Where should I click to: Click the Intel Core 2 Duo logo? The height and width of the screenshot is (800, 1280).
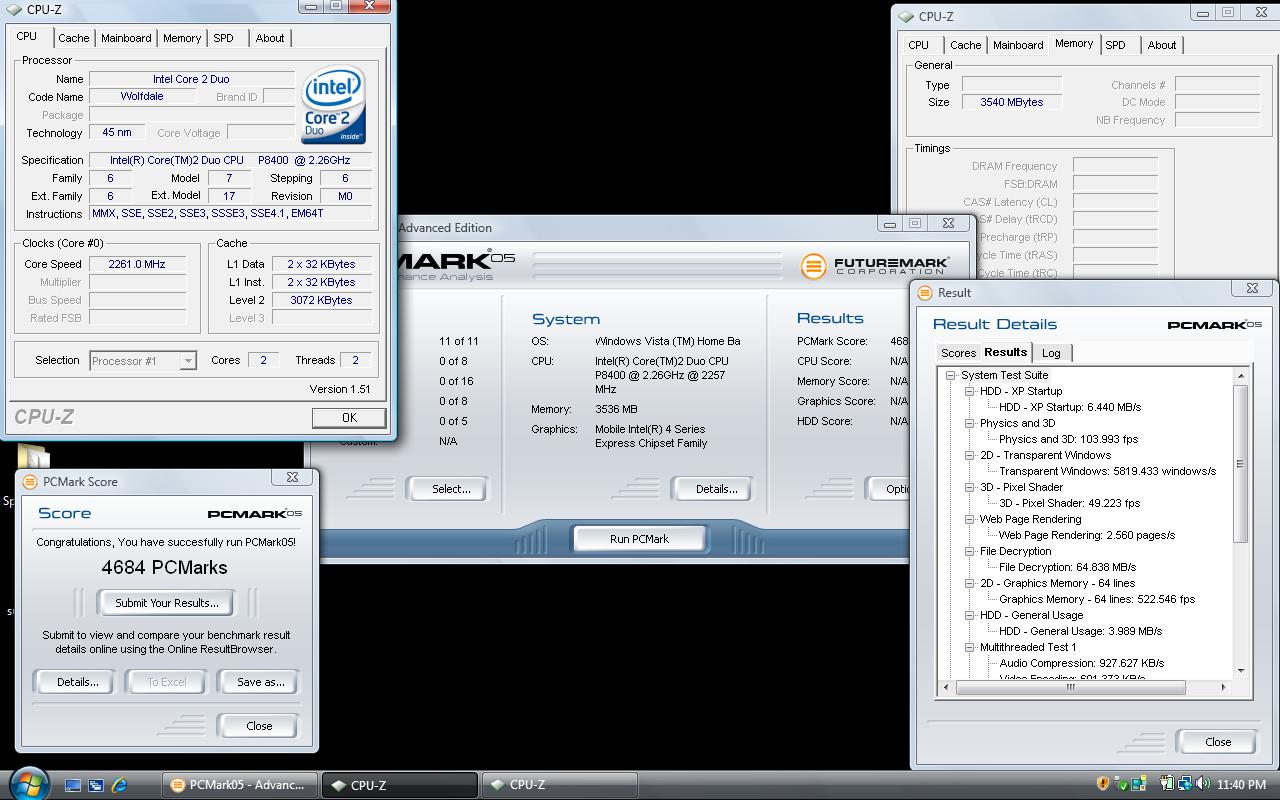(x=334, y=105)
